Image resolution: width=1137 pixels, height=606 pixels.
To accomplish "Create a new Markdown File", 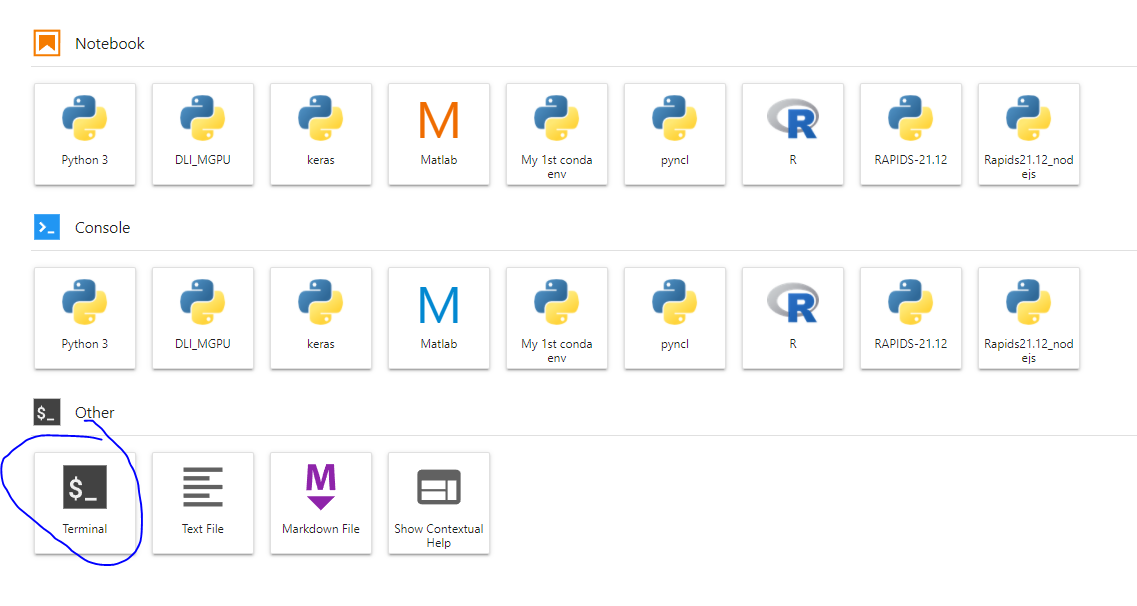I will click(321, 503).
